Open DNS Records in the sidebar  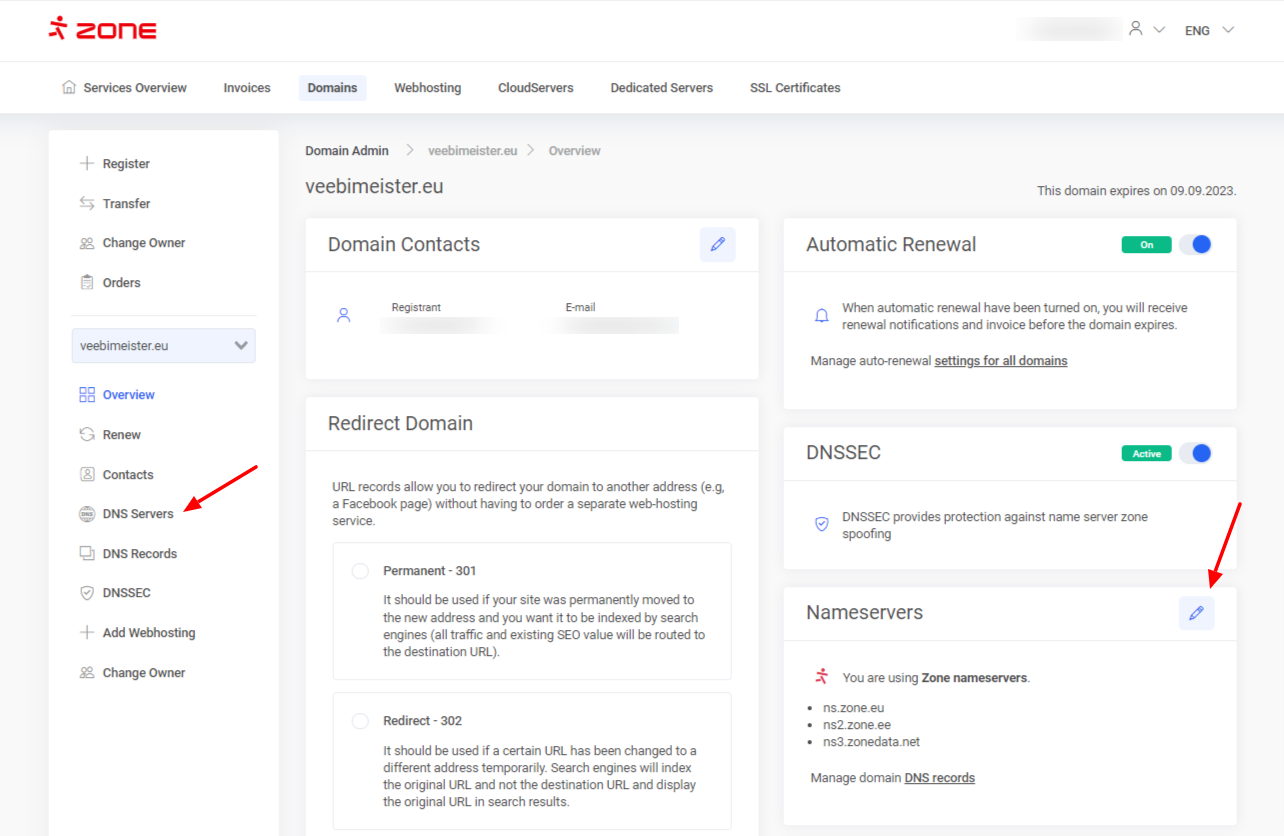(139, 554)
